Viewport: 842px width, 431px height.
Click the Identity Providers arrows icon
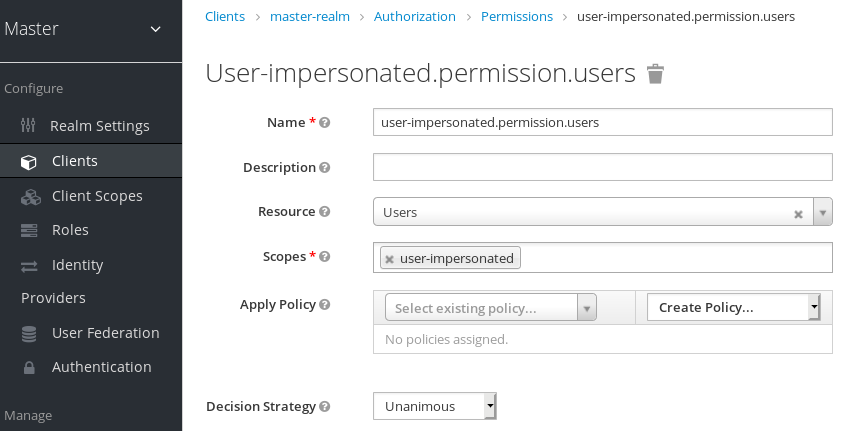pyautogui.click(x=29, y=266)
